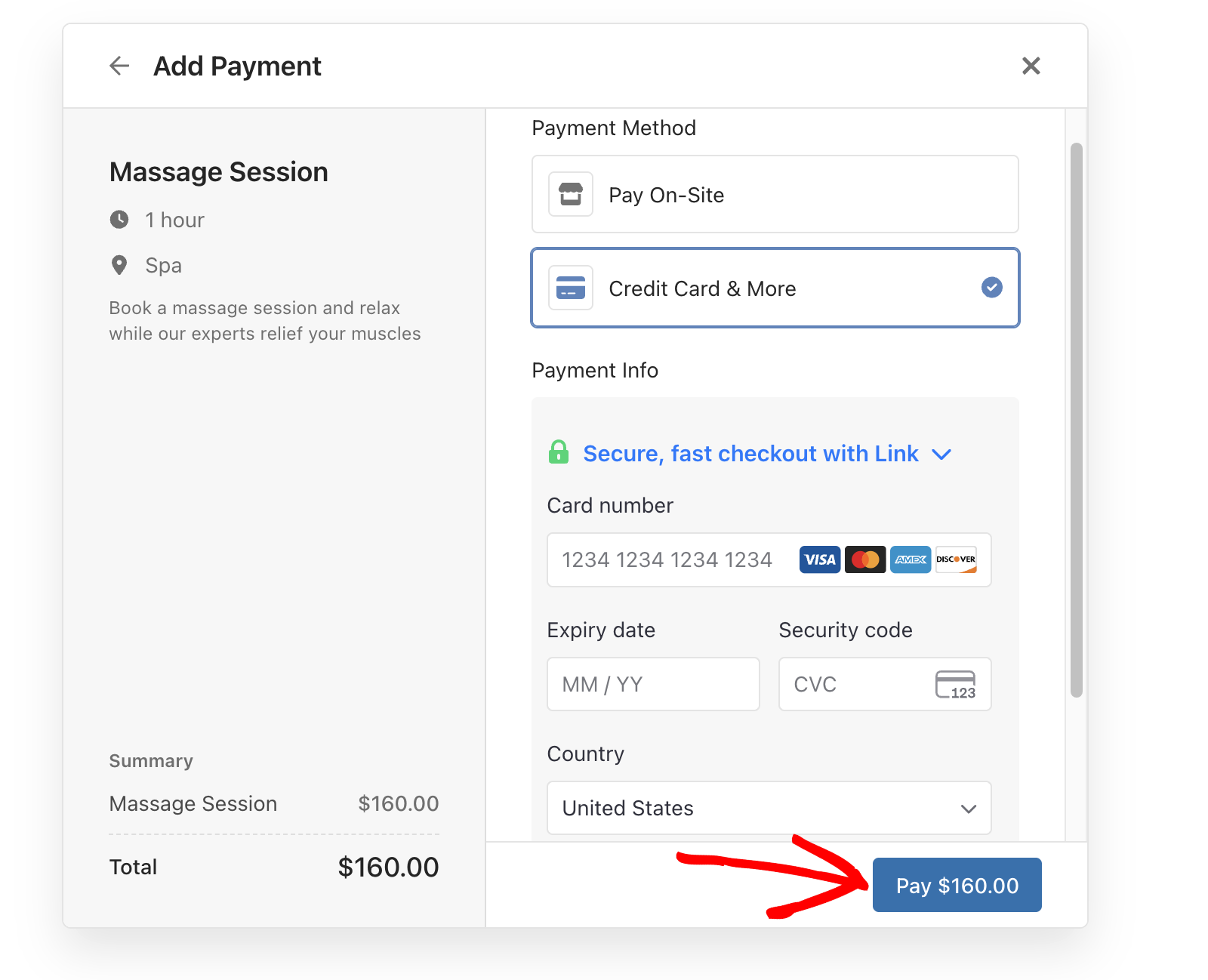Open the Country dropdown
The height and width of the screenshot is (980, 1208).
coord(769,808)
